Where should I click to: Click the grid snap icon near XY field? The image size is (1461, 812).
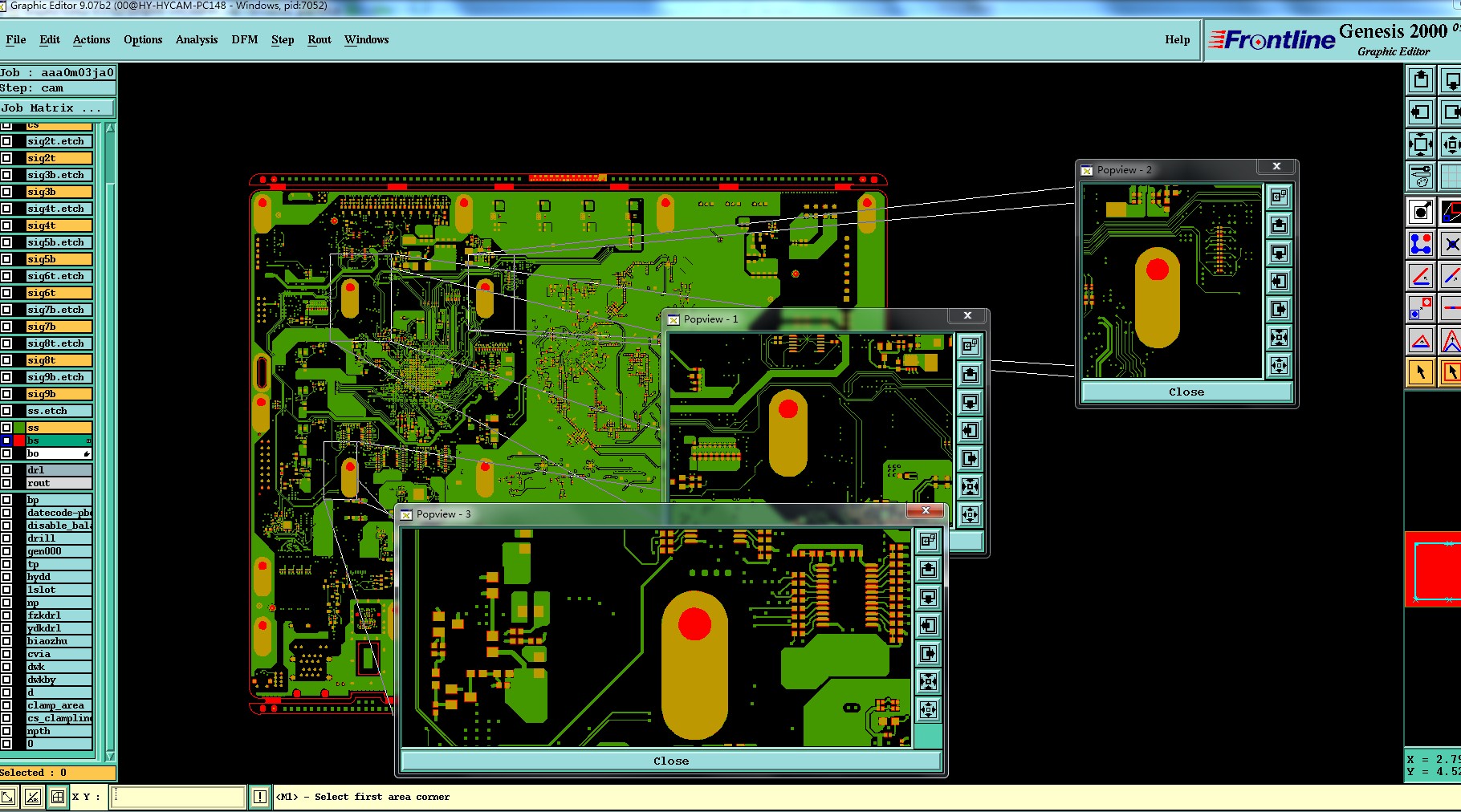(58, 797)
